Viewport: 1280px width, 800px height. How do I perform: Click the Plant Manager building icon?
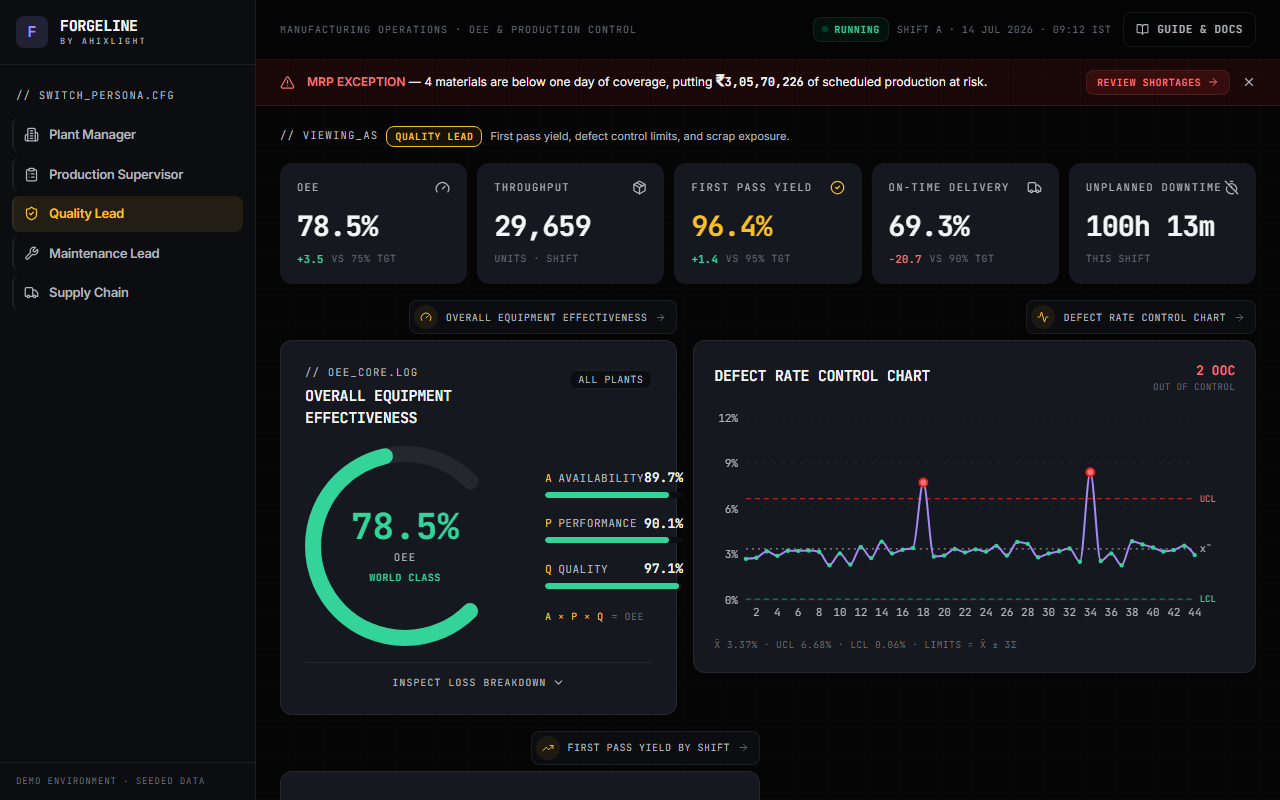[x=31, y=134]
